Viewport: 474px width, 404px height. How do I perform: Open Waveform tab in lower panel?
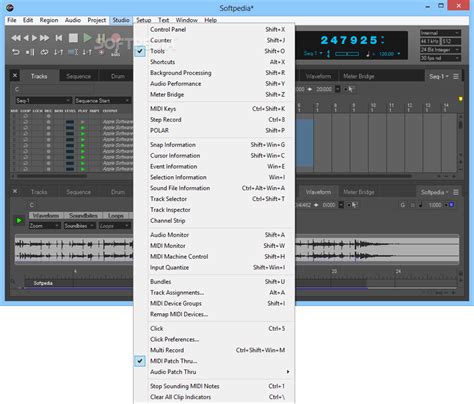pyautogui.click(x=318, y=192)
